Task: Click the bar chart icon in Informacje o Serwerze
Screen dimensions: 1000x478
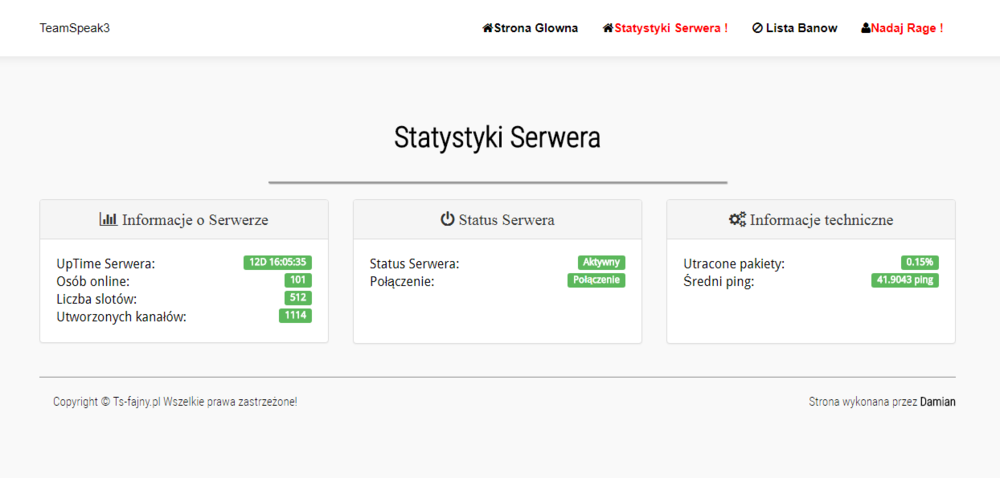Action: coord(108,219)
